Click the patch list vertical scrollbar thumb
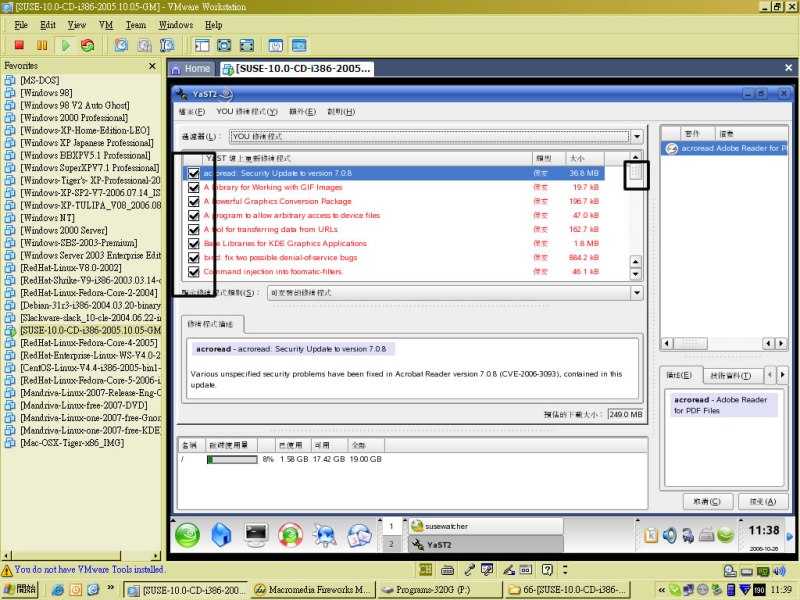Viewport: 800px width, 600px height. tap(635, 172)
